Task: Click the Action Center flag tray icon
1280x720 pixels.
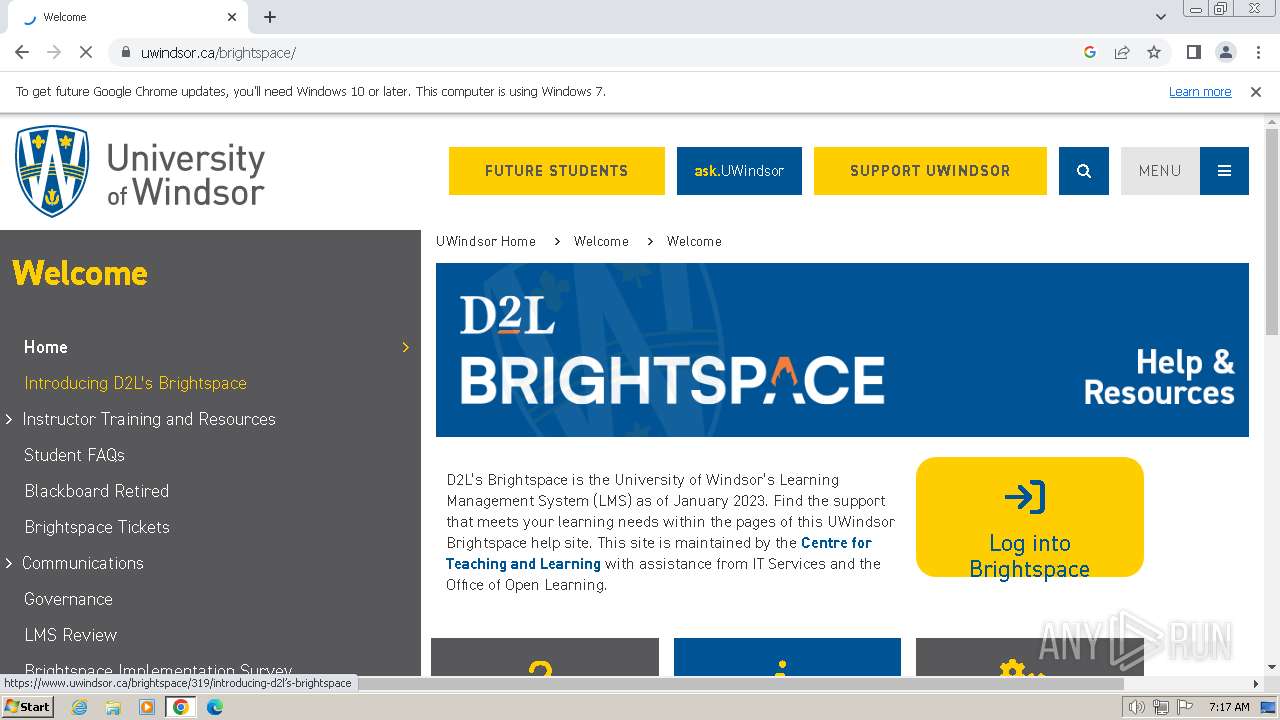Action: tap(1184, 707)
